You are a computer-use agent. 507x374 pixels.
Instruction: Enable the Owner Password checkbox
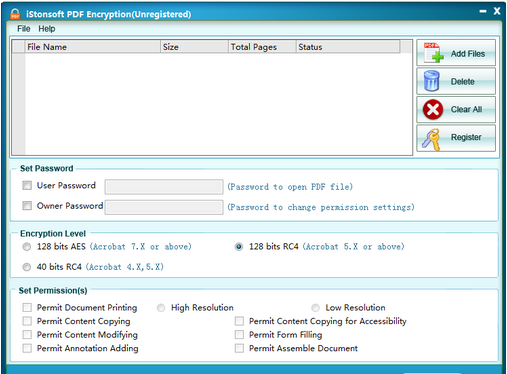coord(27,206)
